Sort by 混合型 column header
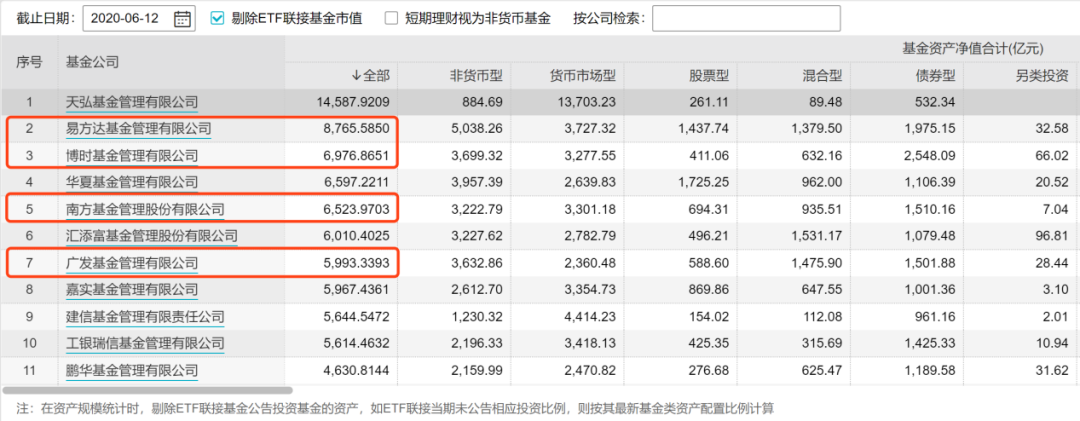 pyautogui.click(x=822, y=75)
